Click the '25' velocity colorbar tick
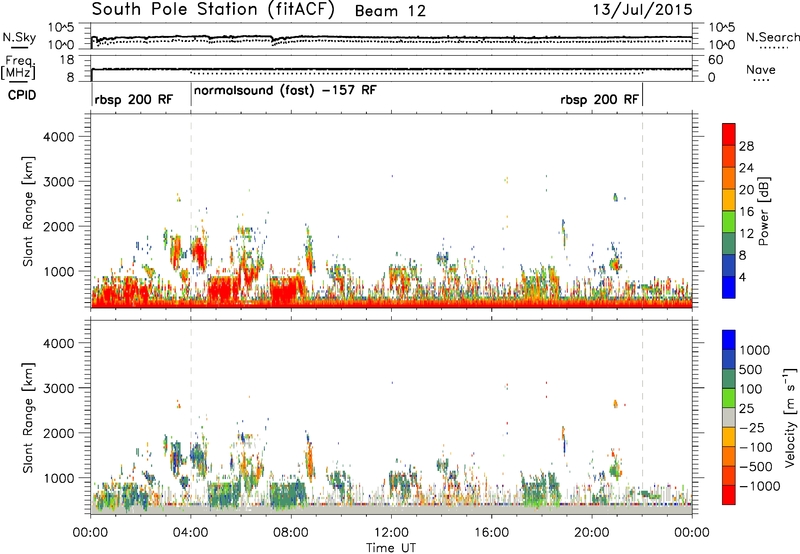The width and height of the screenshot is (800, 554). coord(748,408)
